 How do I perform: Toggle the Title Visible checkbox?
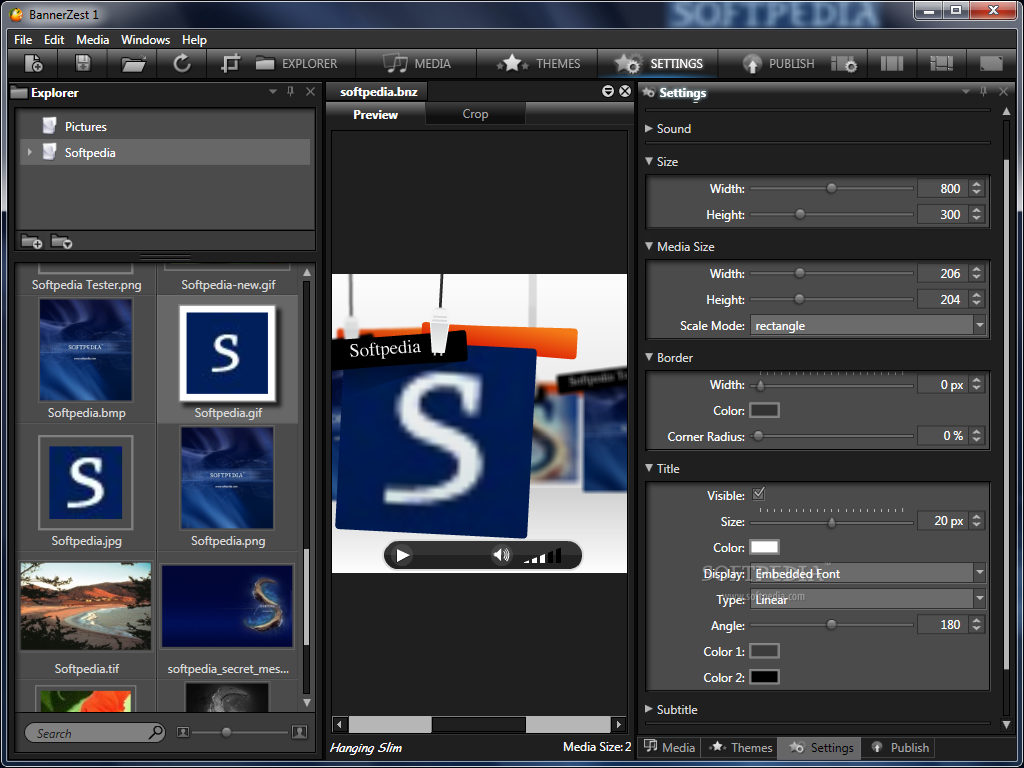758,494
